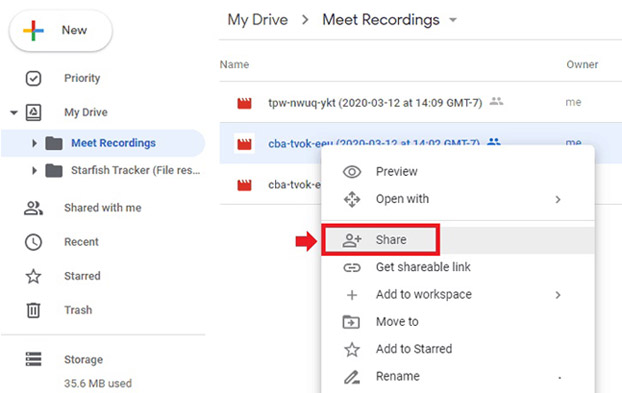This screenshot has width=622, height=393.
Task: Go to Starred star icon in sidebar
Action: tap(33, 276)
